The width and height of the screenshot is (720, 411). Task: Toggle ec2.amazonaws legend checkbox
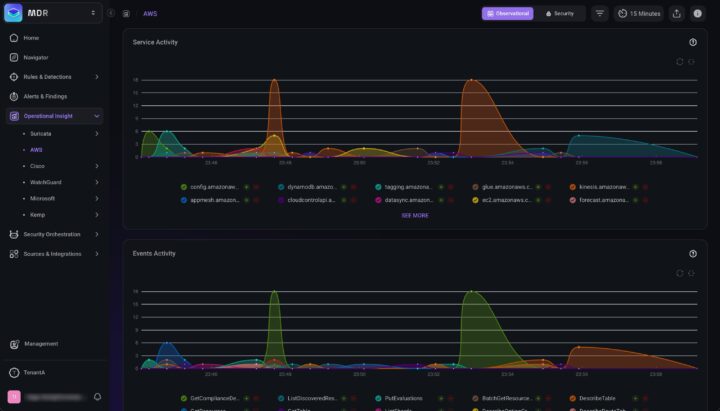475,200
